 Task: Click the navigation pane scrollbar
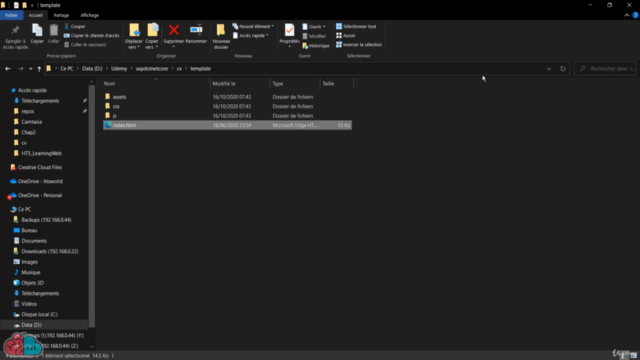pyautogui.click(x=91, y=206)
